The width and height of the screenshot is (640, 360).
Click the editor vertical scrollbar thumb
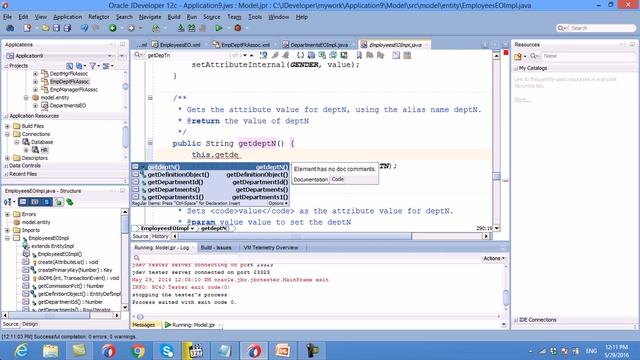click(x=496, y=176)
